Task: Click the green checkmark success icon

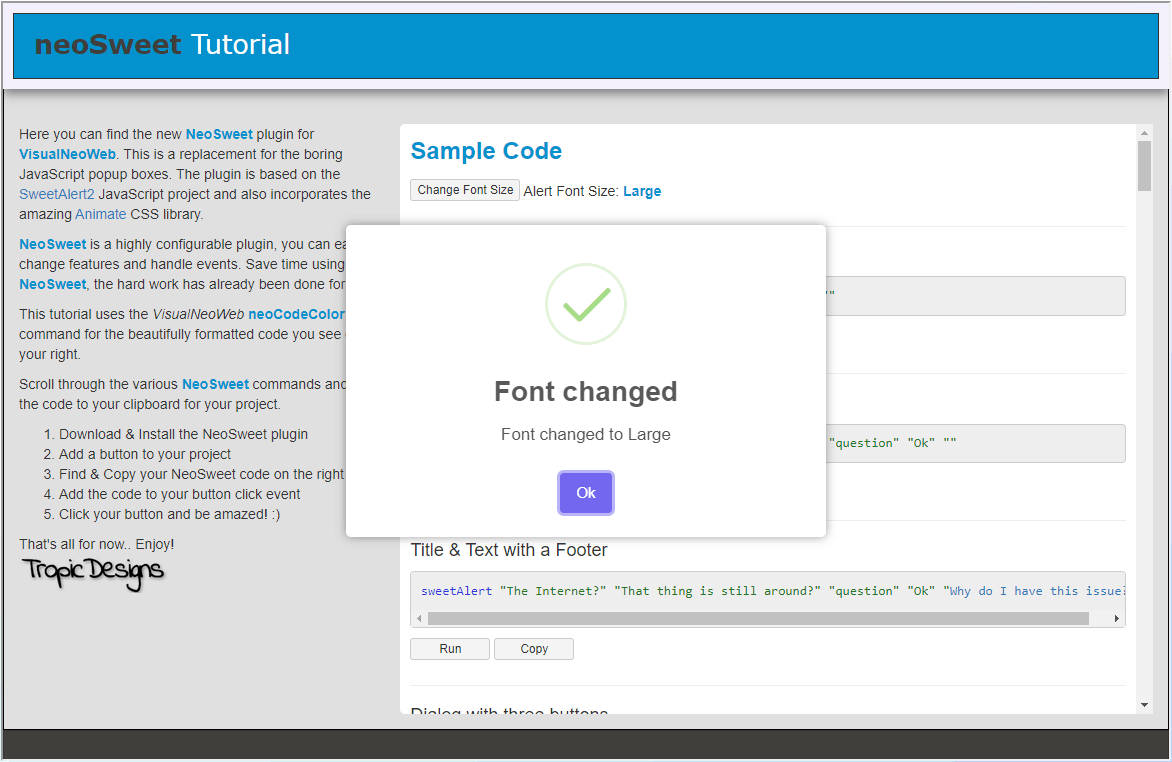Action: click(585, 304)
